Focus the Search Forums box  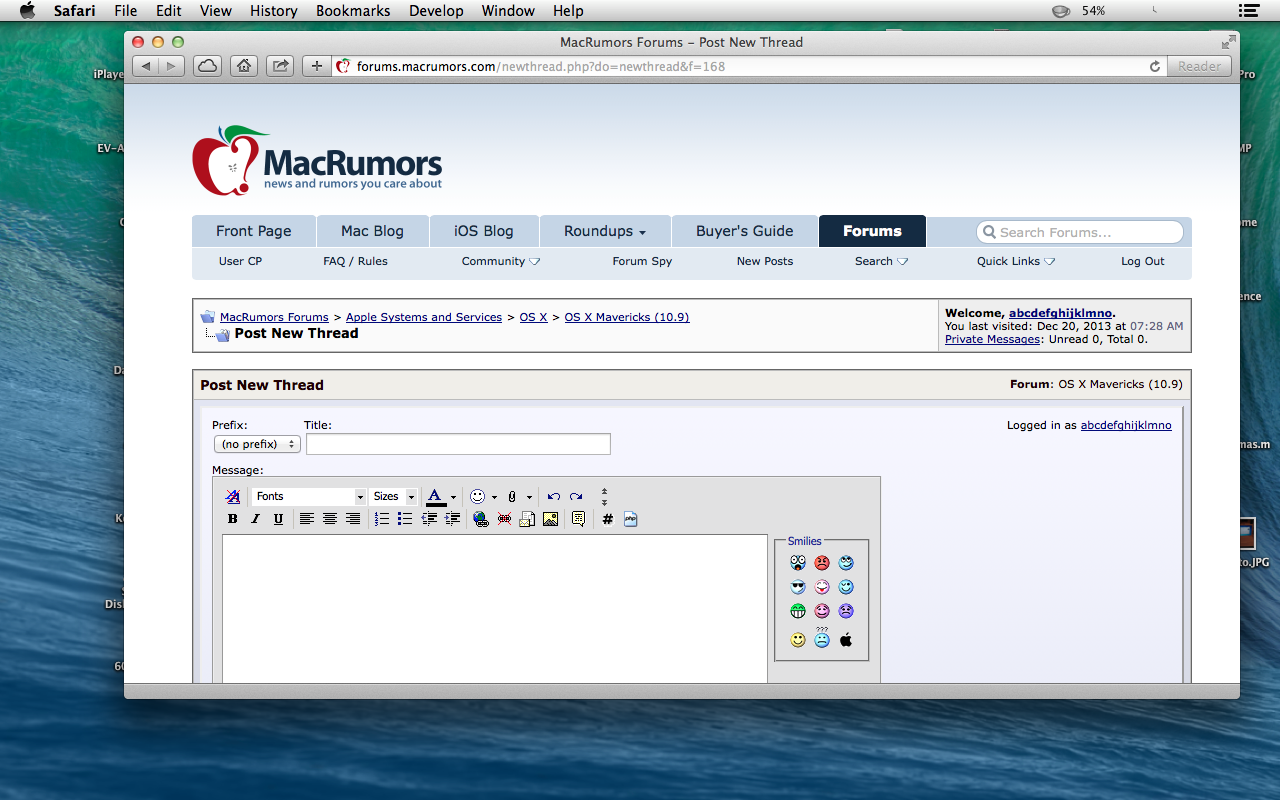pyautogui.click(x=1080, y=232)
